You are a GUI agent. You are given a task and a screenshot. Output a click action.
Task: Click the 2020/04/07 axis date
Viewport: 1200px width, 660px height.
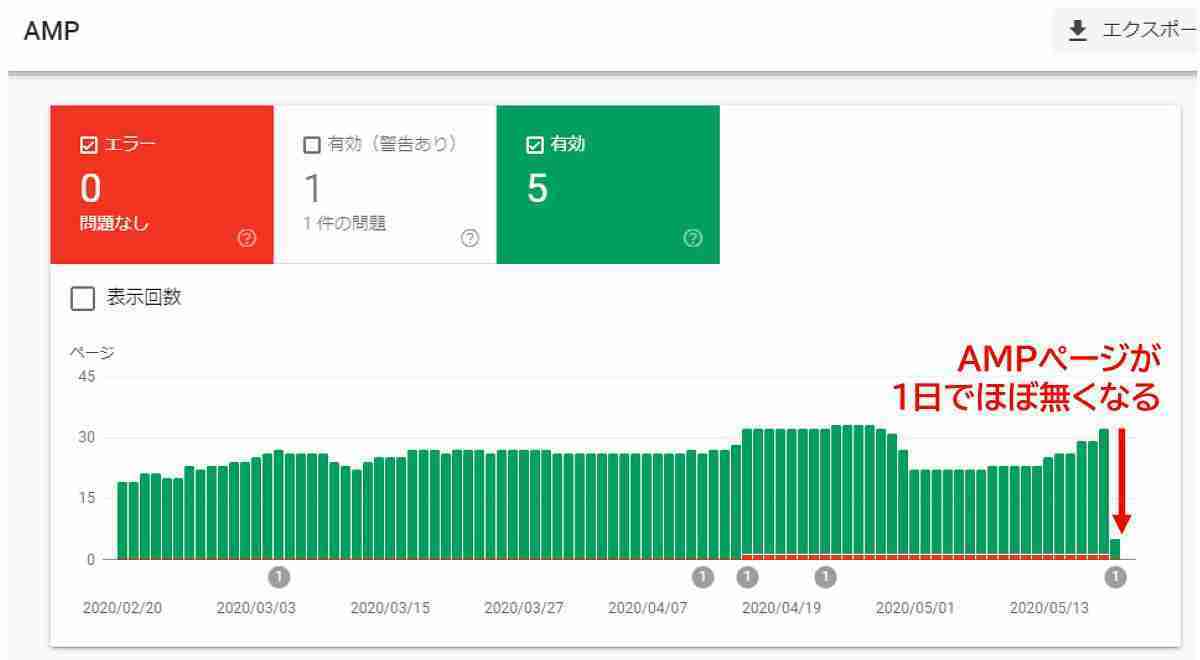click(x=648, y=607)
